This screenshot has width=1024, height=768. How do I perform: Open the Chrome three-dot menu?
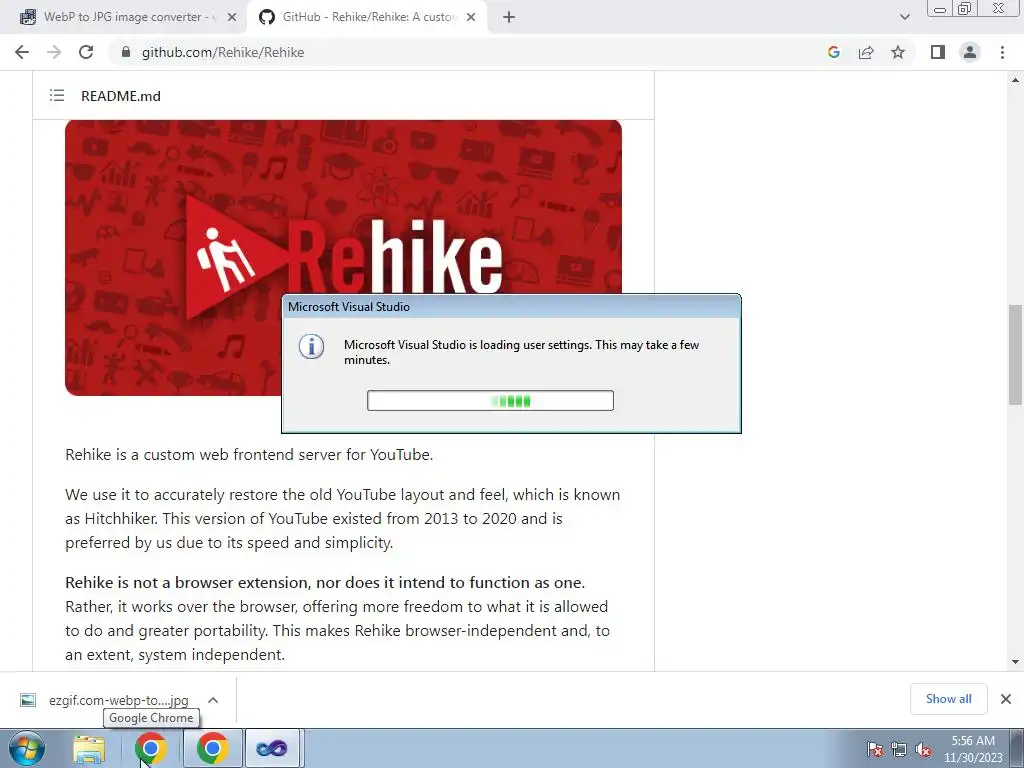(1002, 52)
